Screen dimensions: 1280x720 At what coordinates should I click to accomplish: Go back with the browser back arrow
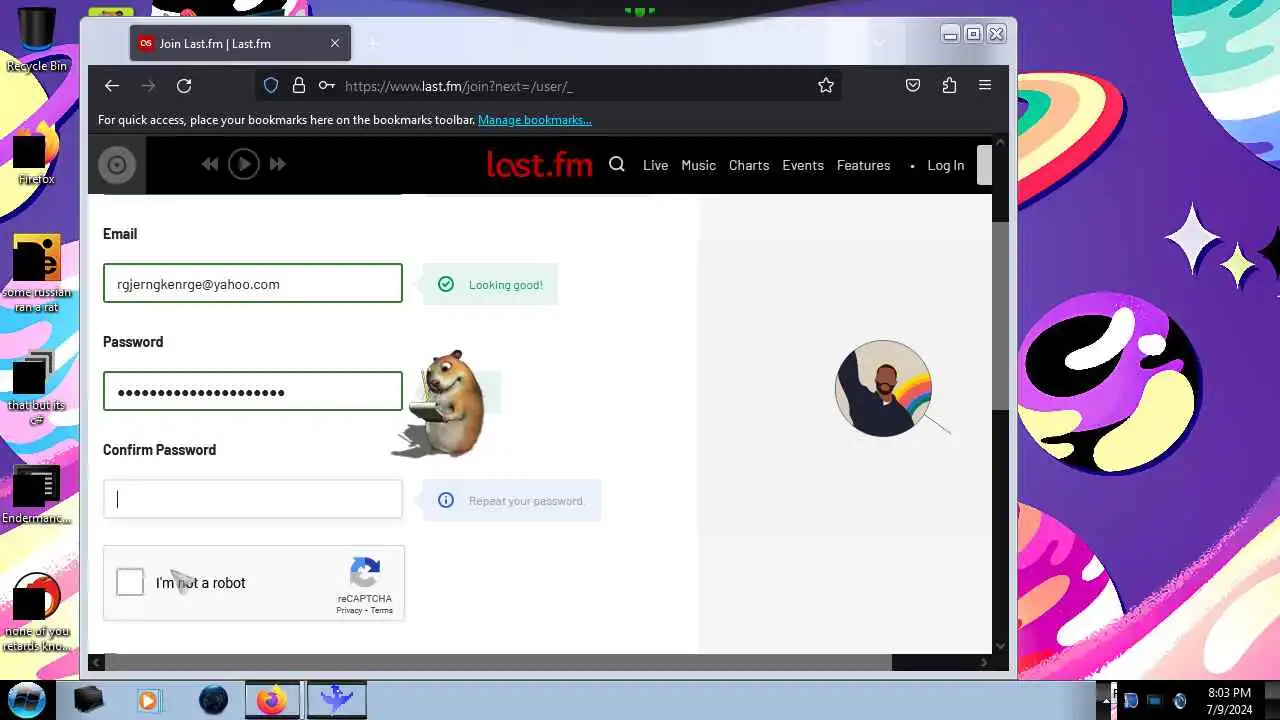(x=112, y=86)
